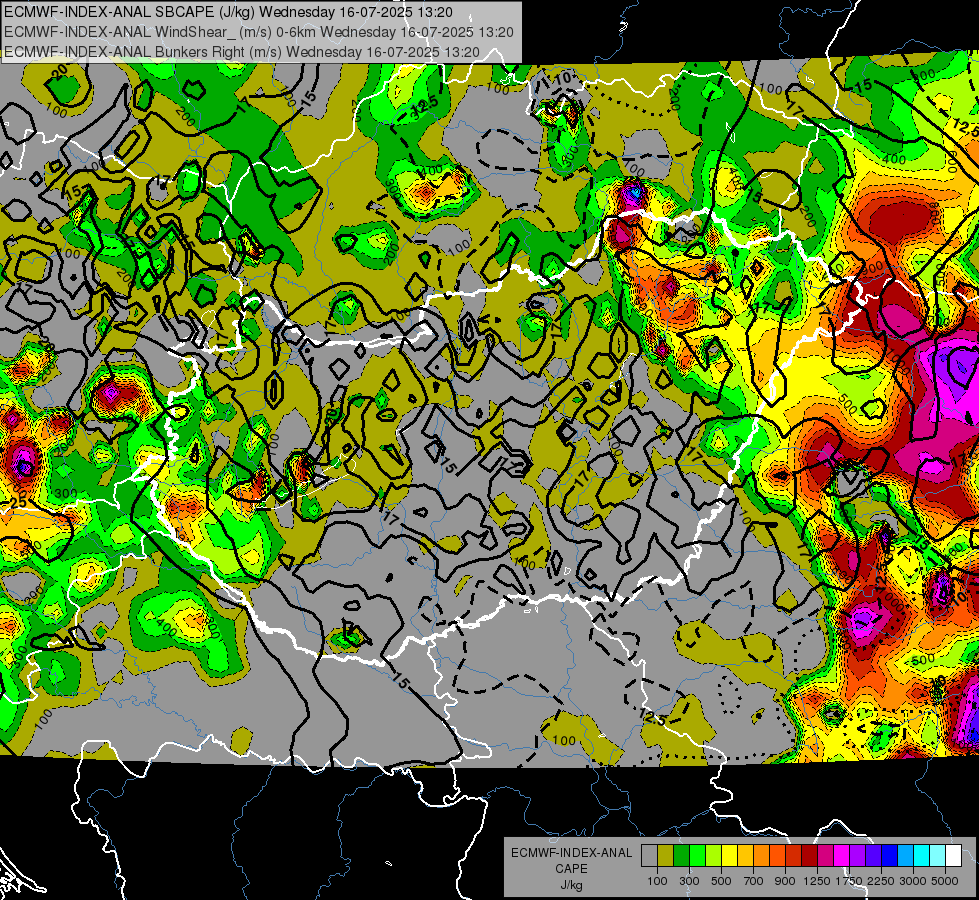Select the pure blue swatch after 2250
This screenshot has width=979, height=900.
pos(890,856)
